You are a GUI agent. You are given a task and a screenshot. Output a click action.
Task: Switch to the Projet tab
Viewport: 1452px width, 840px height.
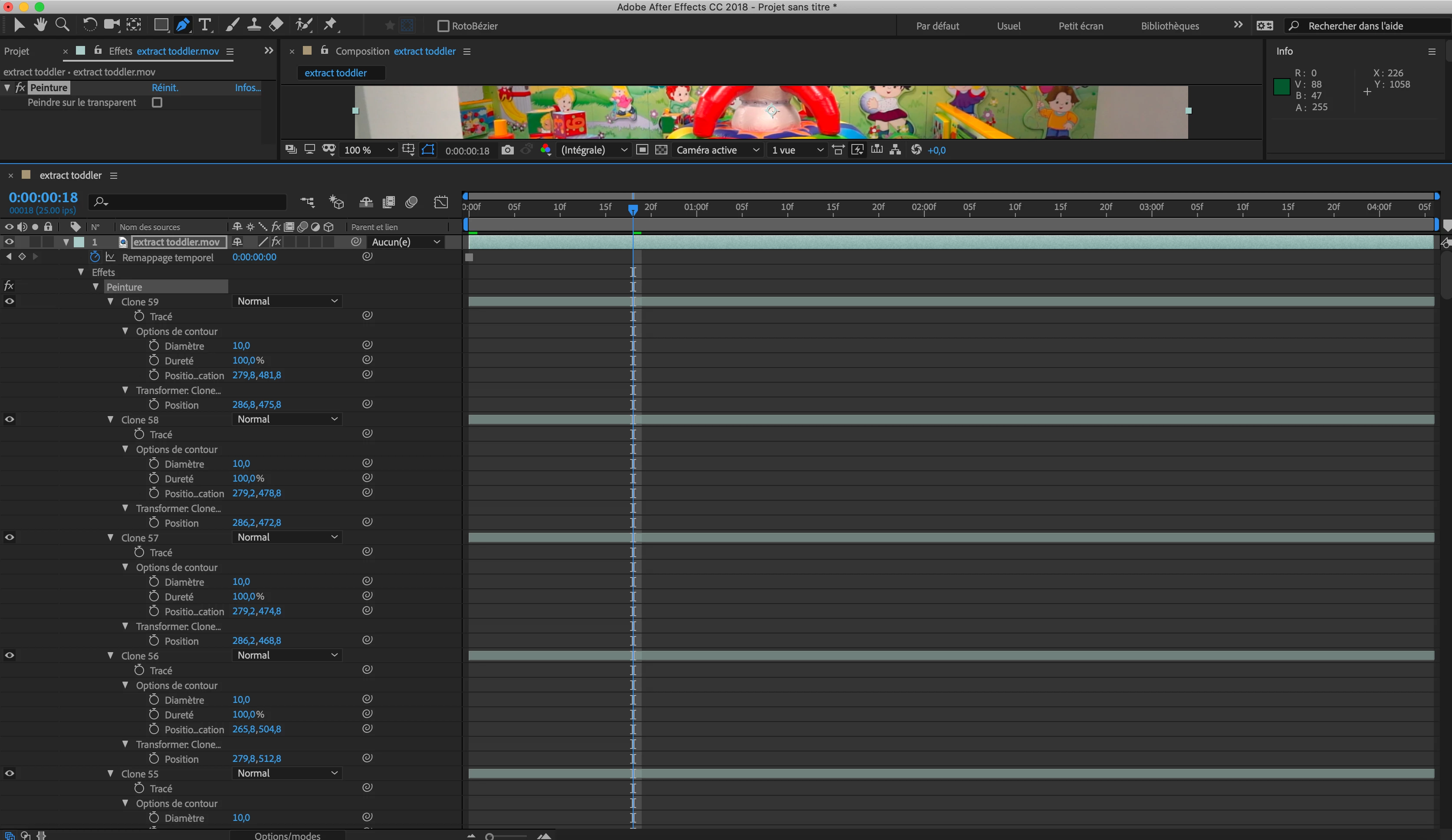pos(17,51)
